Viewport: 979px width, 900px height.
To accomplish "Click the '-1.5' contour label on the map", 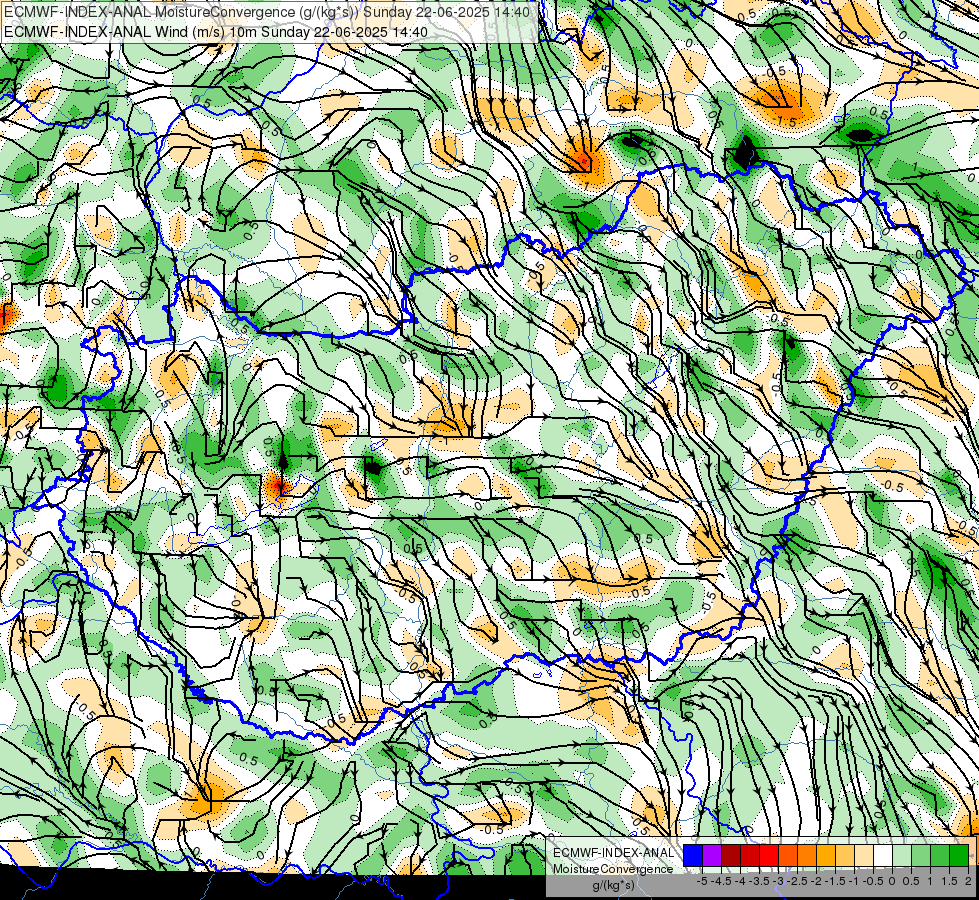I will [x=785, y=121].
